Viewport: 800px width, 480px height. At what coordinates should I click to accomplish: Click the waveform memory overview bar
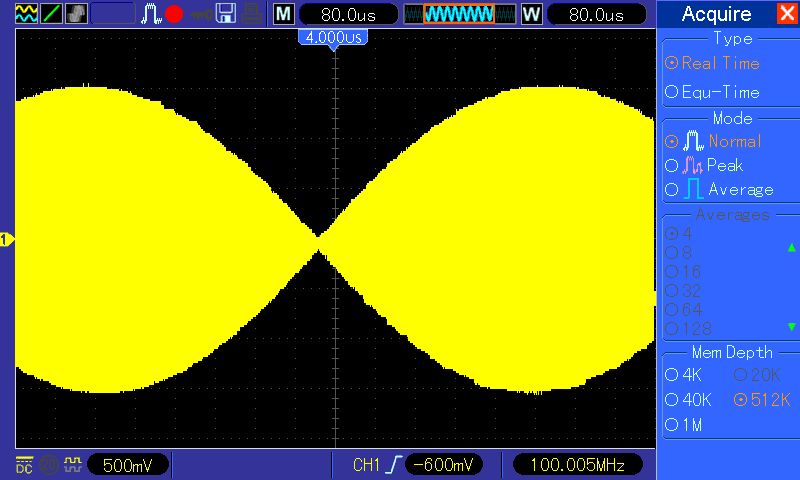click(x=459, y=14)
